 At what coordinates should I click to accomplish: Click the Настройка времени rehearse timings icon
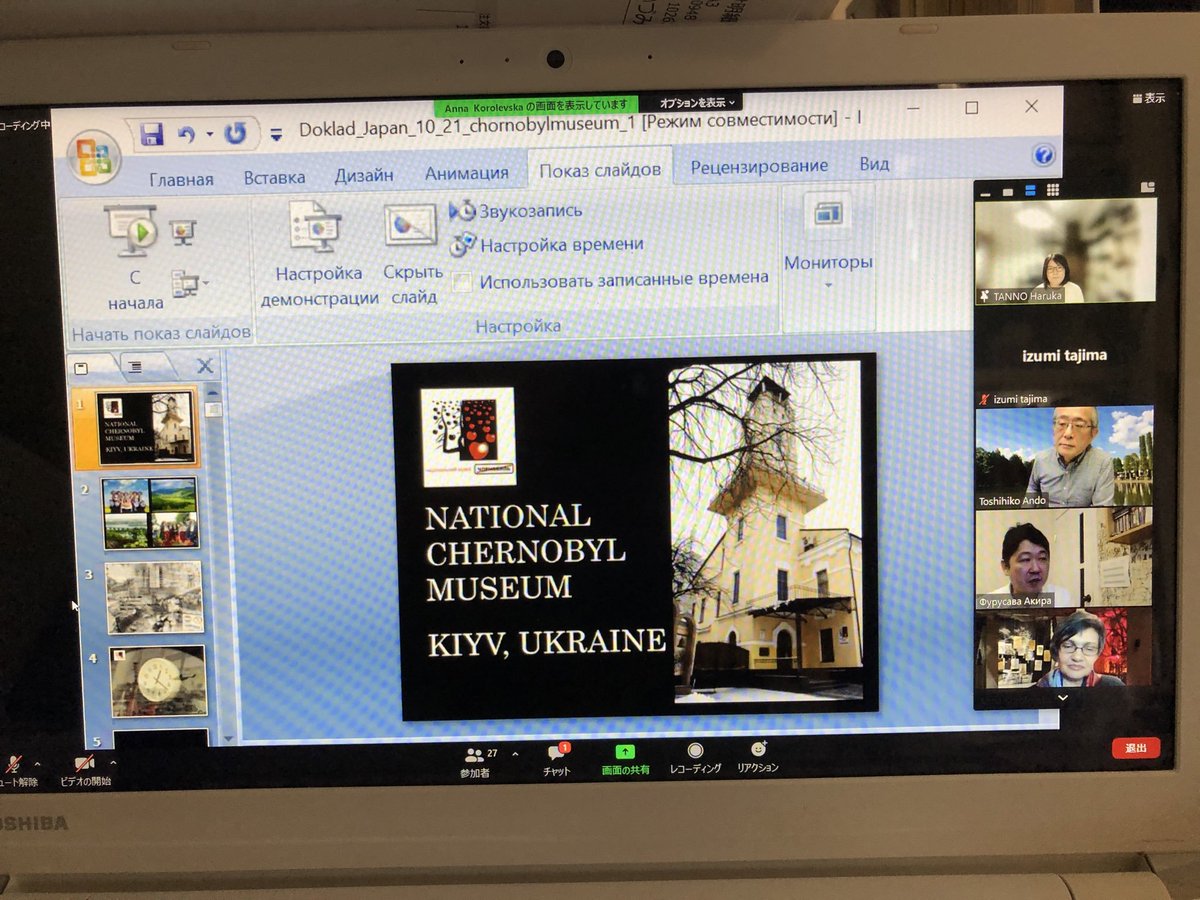point(462,244)
